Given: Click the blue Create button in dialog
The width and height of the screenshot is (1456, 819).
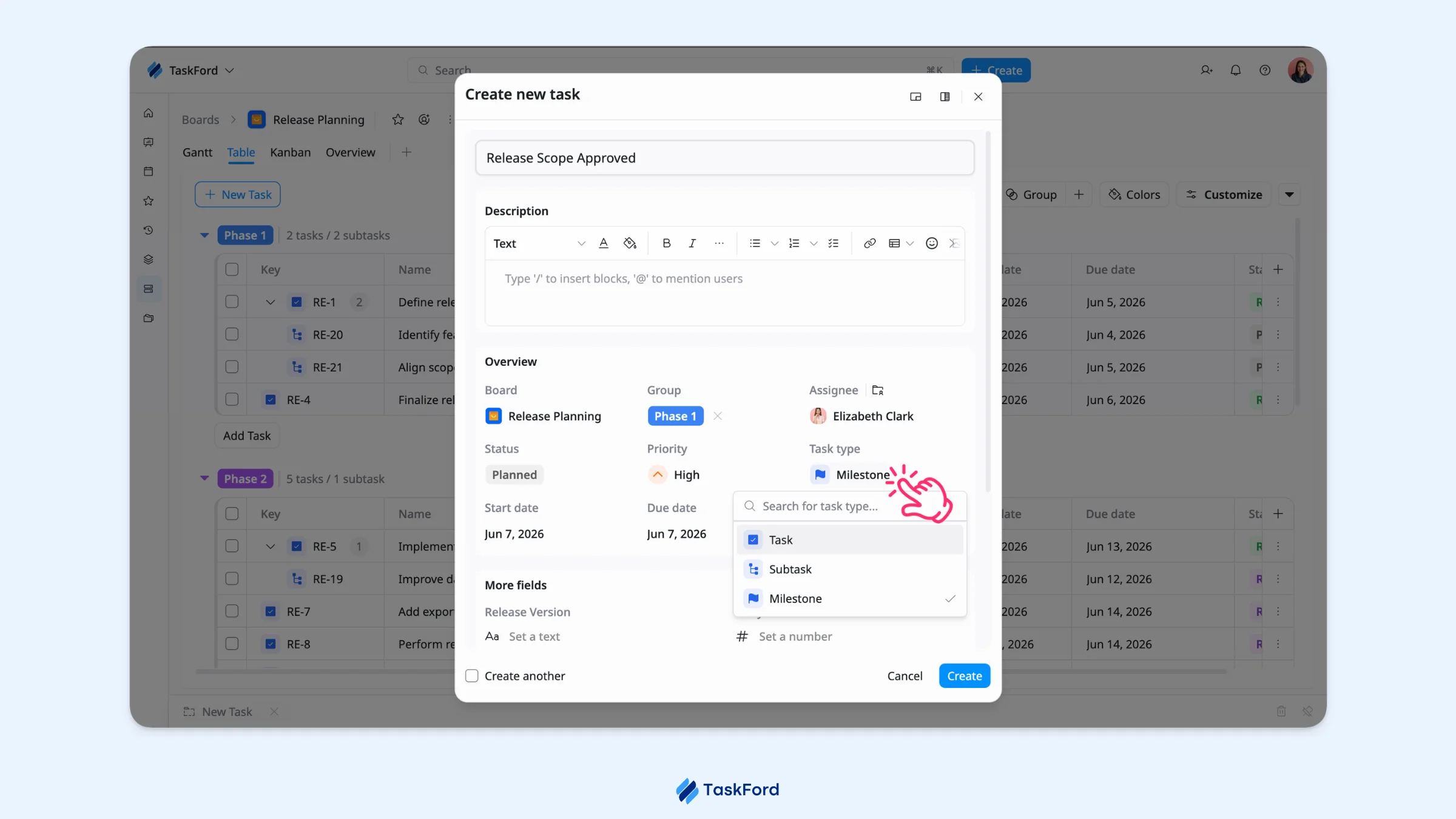Looking at the screenshot, I should (x=964, y=676).
